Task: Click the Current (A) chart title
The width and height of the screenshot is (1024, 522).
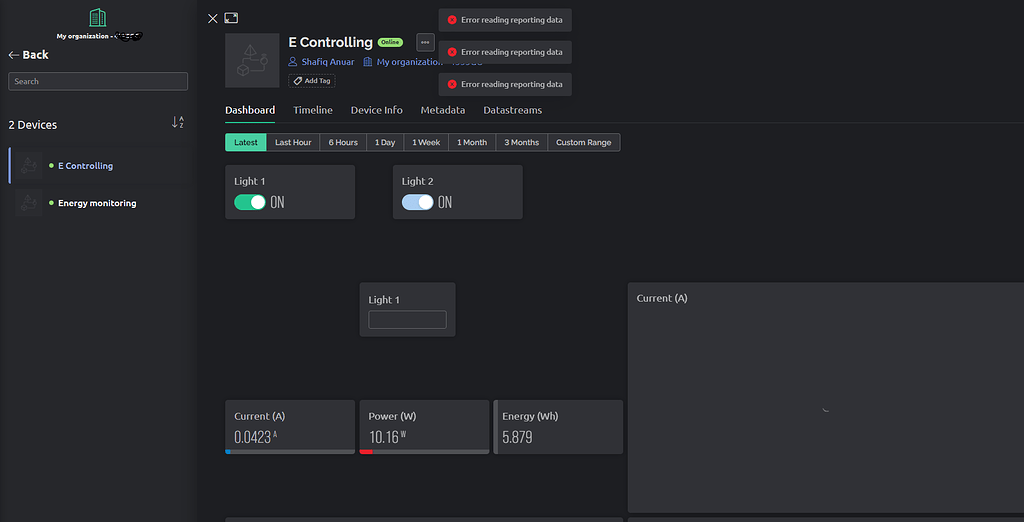Action: (662, 299)
